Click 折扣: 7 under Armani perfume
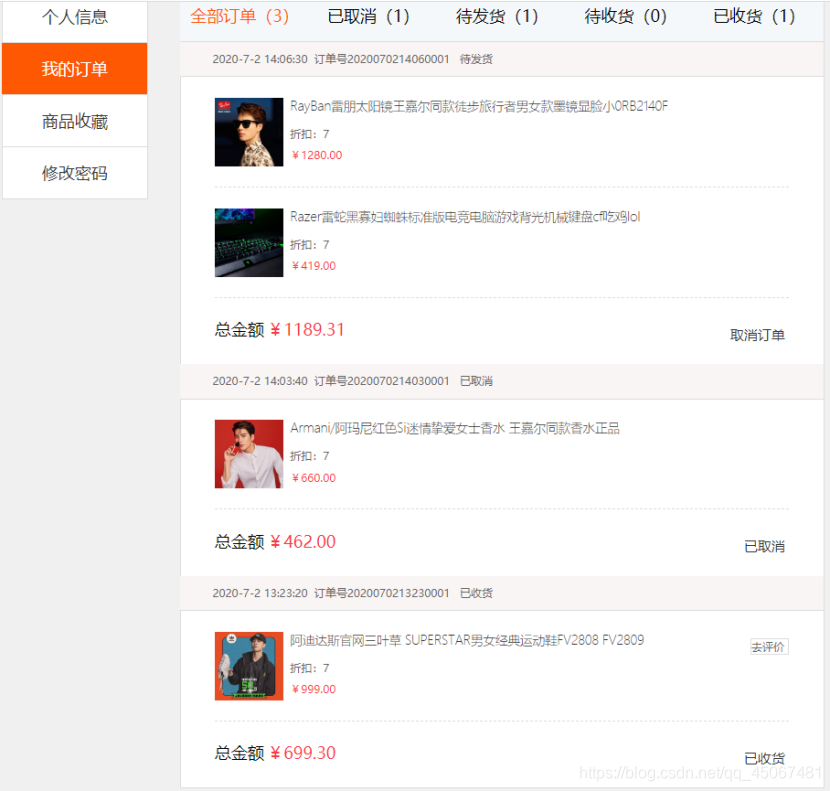The image size is (830, 791). [310, 456]
